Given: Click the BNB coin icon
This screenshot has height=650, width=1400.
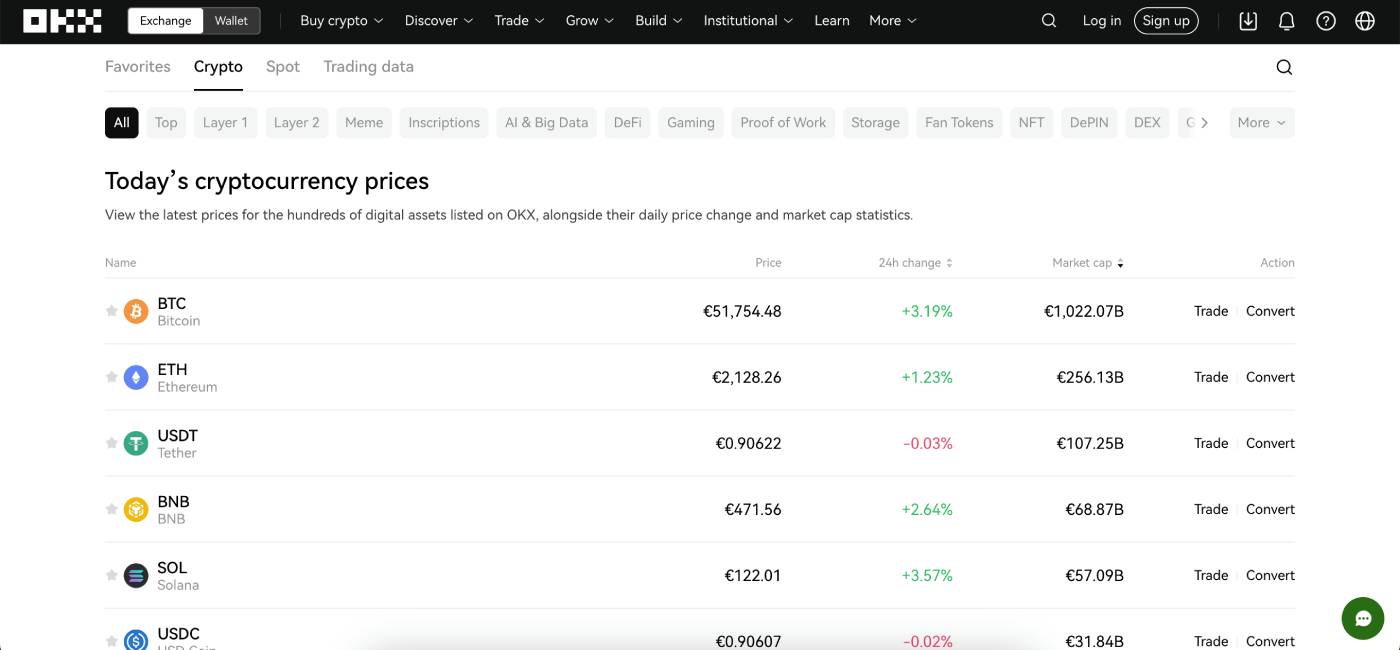Looking at the screenshot, I should pyautogui.click(x=136, y=509).
